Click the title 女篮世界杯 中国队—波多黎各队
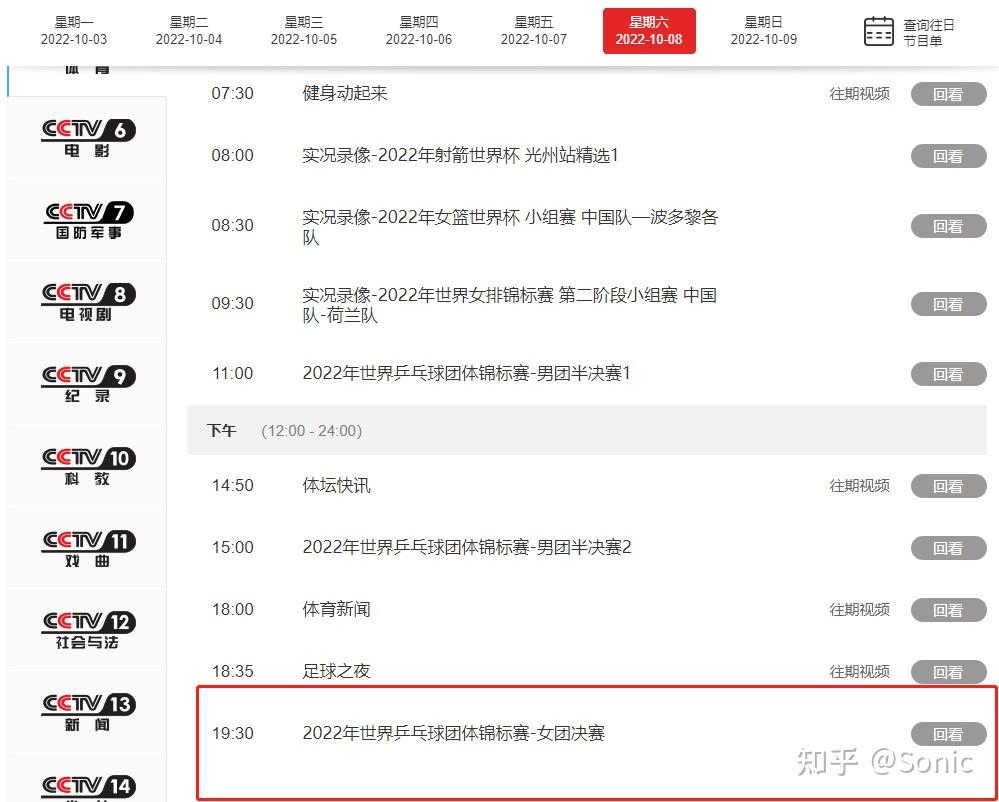This screenshot has width=999, height=802. pyautogui.click(x=510, y=227)
